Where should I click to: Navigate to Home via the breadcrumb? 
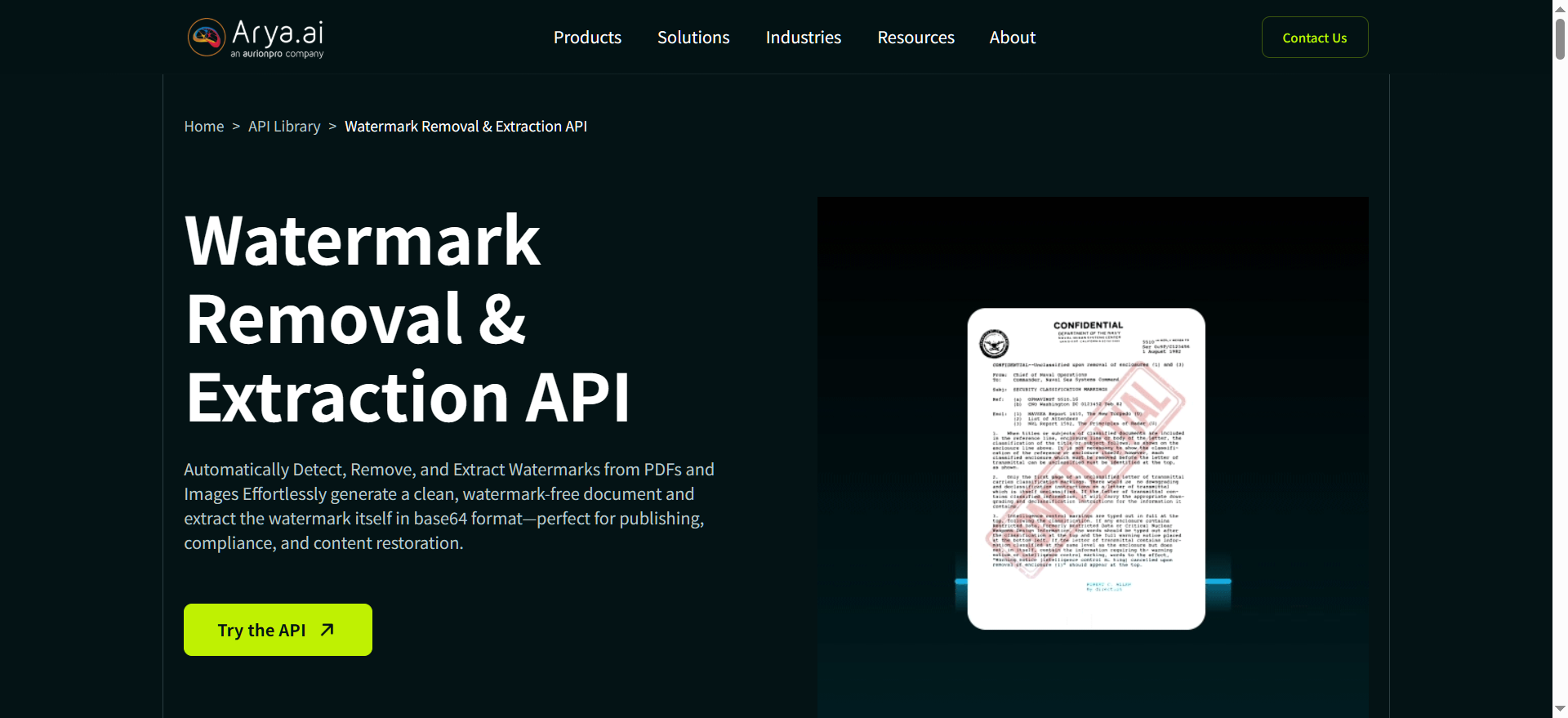(203, 127)
